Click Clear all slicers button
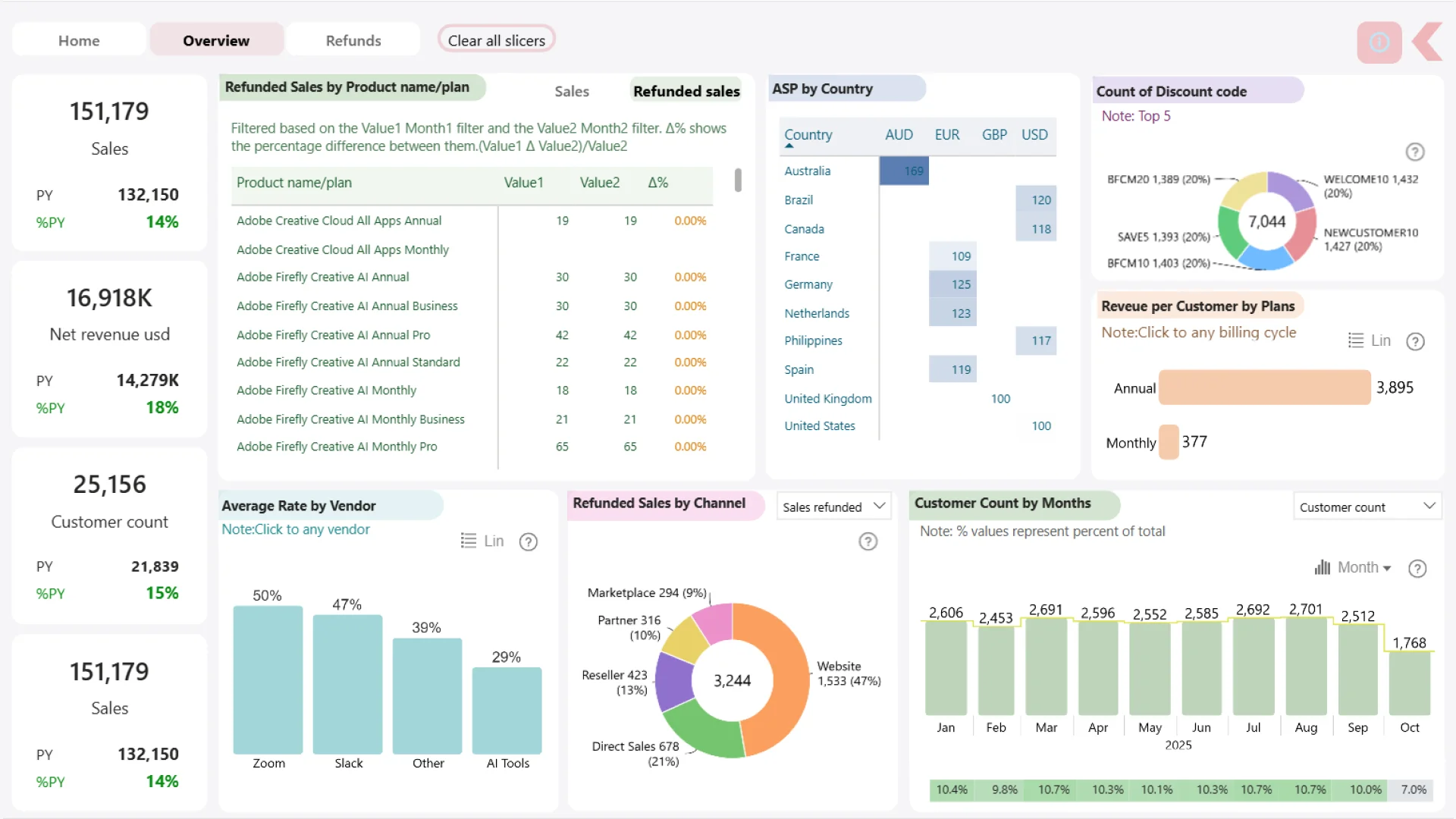 (x=496, y=41)
